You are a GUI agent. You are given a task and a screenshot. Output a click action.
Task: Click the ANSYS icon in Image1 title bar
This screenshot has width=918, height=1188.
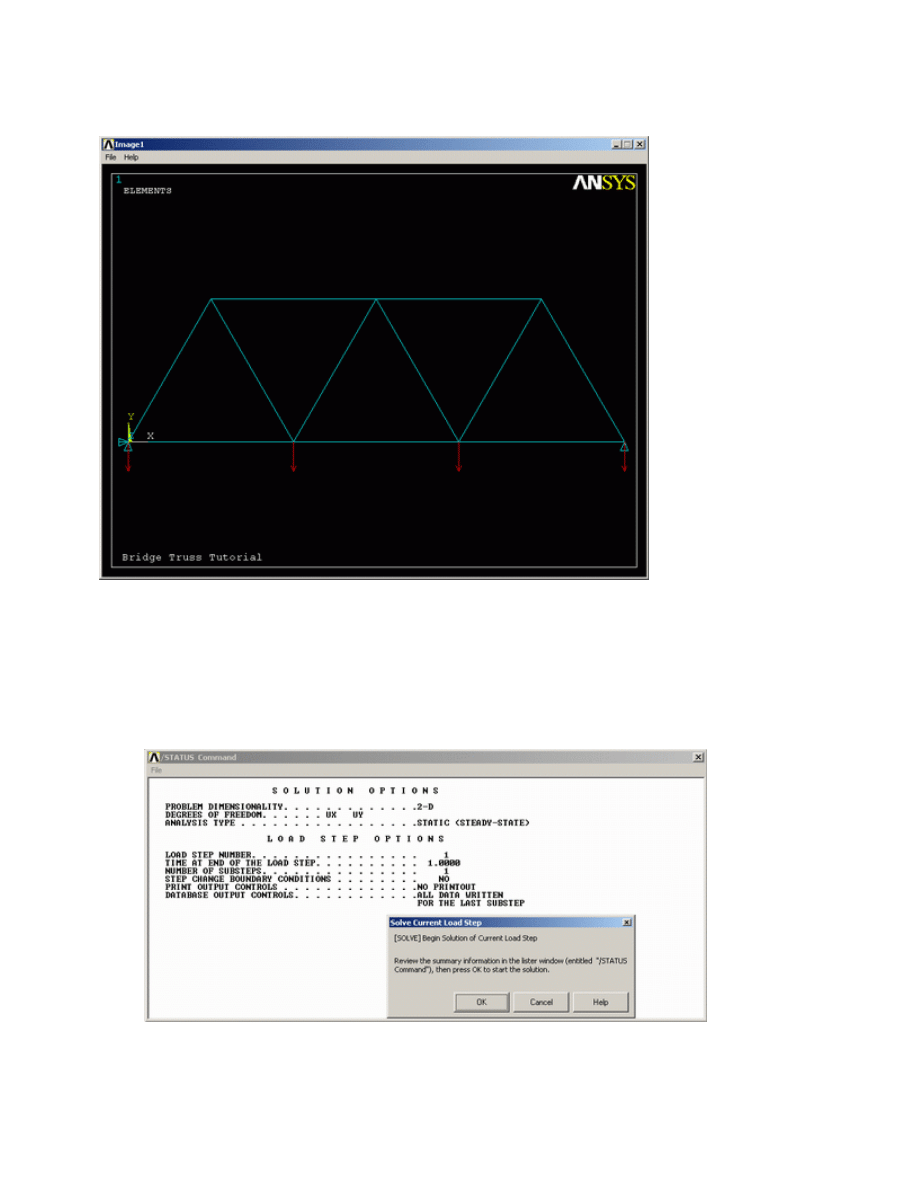click(x=109, y=144)
